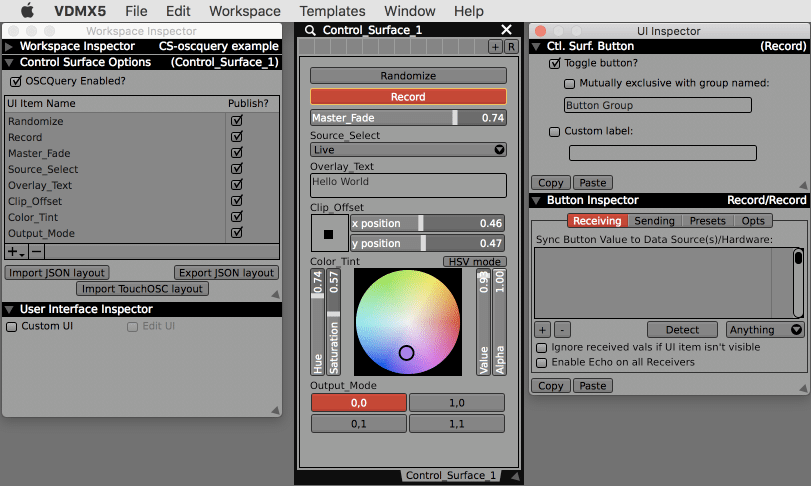Add a receiver with the + button in Button Inspector

542,330
